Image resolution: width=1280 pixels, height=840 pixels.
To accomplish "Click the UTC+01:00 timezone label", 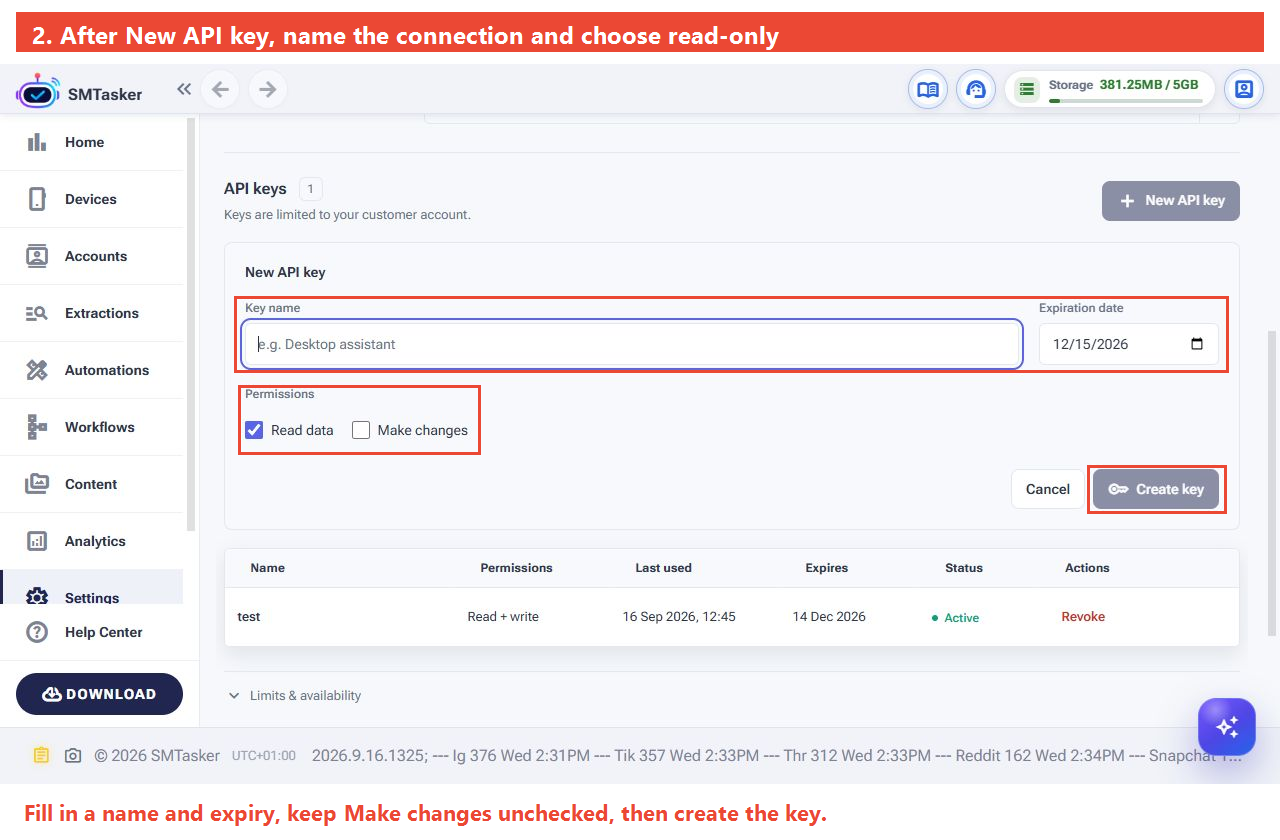I will (x=264, y=756).
